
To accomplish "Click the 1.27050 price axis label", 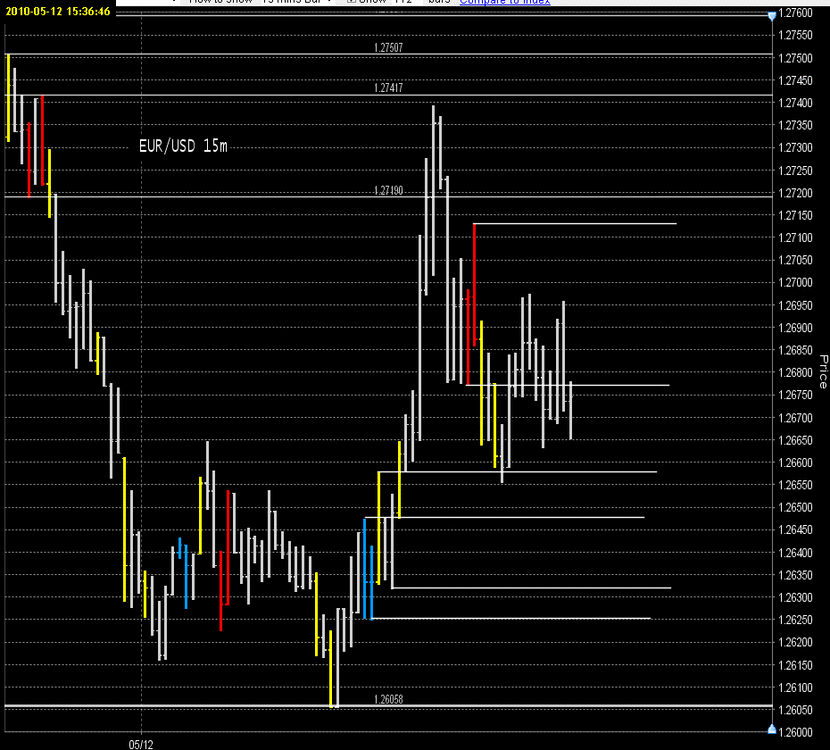I will coord(796,260).
